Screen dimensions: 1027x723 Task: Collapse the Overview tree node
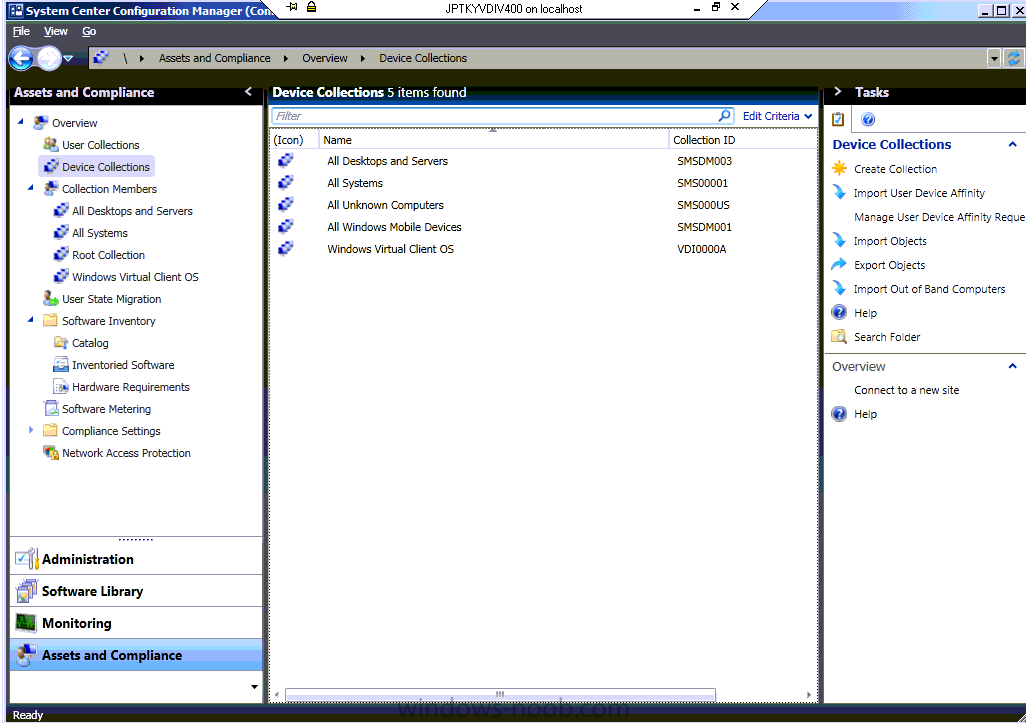(20, 121)
